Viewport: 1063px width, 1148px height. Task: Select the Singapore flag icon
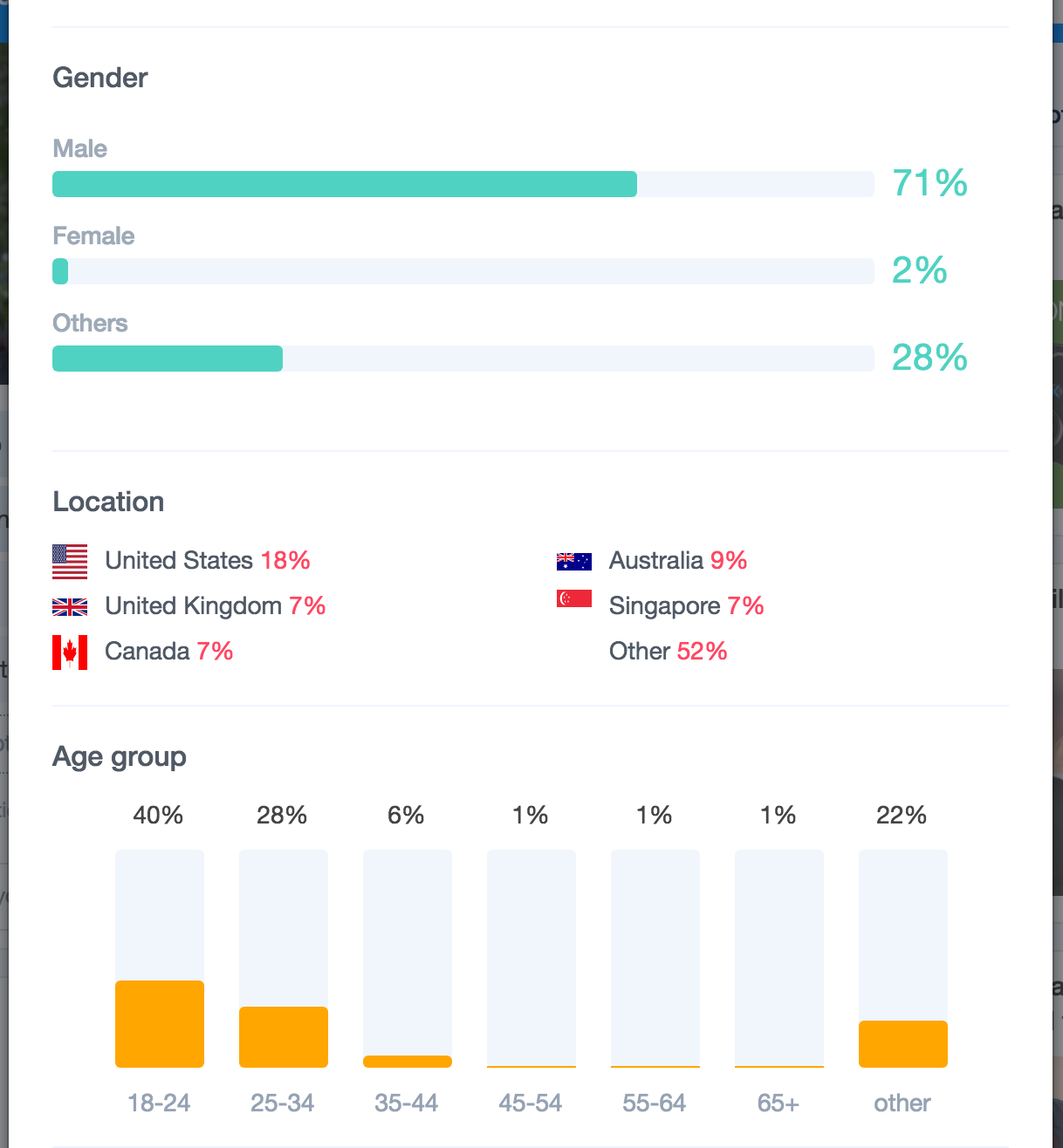573,599
